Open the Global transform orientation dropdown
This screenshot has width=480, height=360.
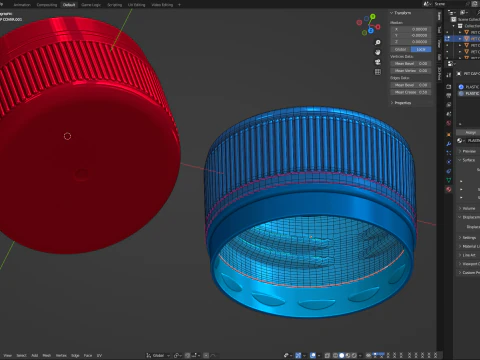158,355
